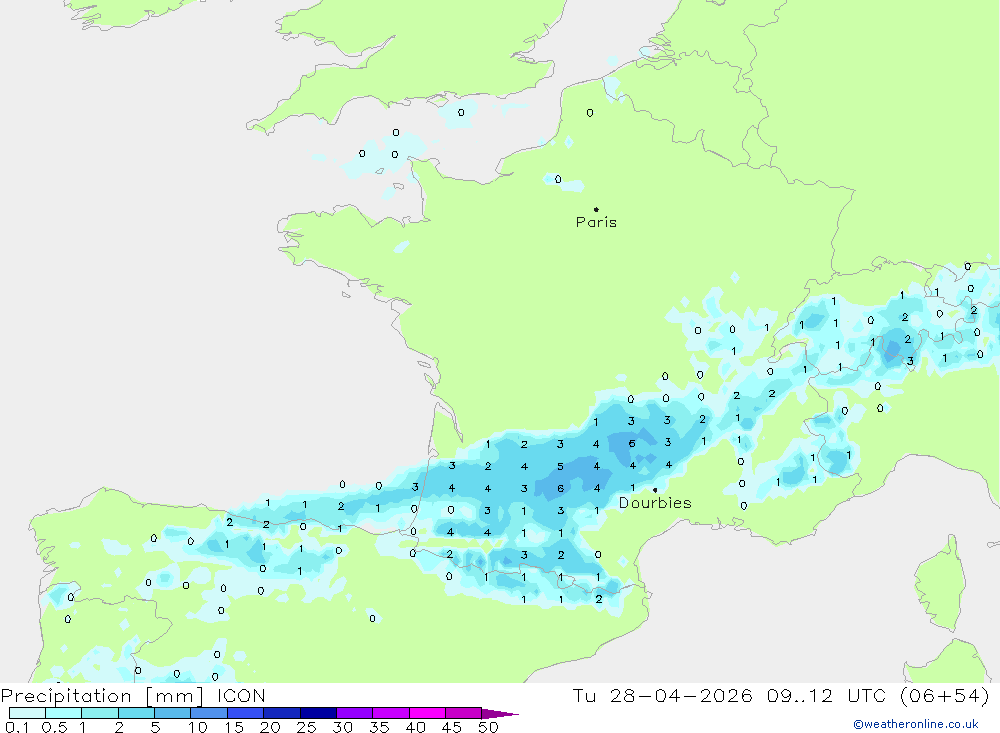Pick the 5–10 mm legend swatch

[x=173, y=713]
